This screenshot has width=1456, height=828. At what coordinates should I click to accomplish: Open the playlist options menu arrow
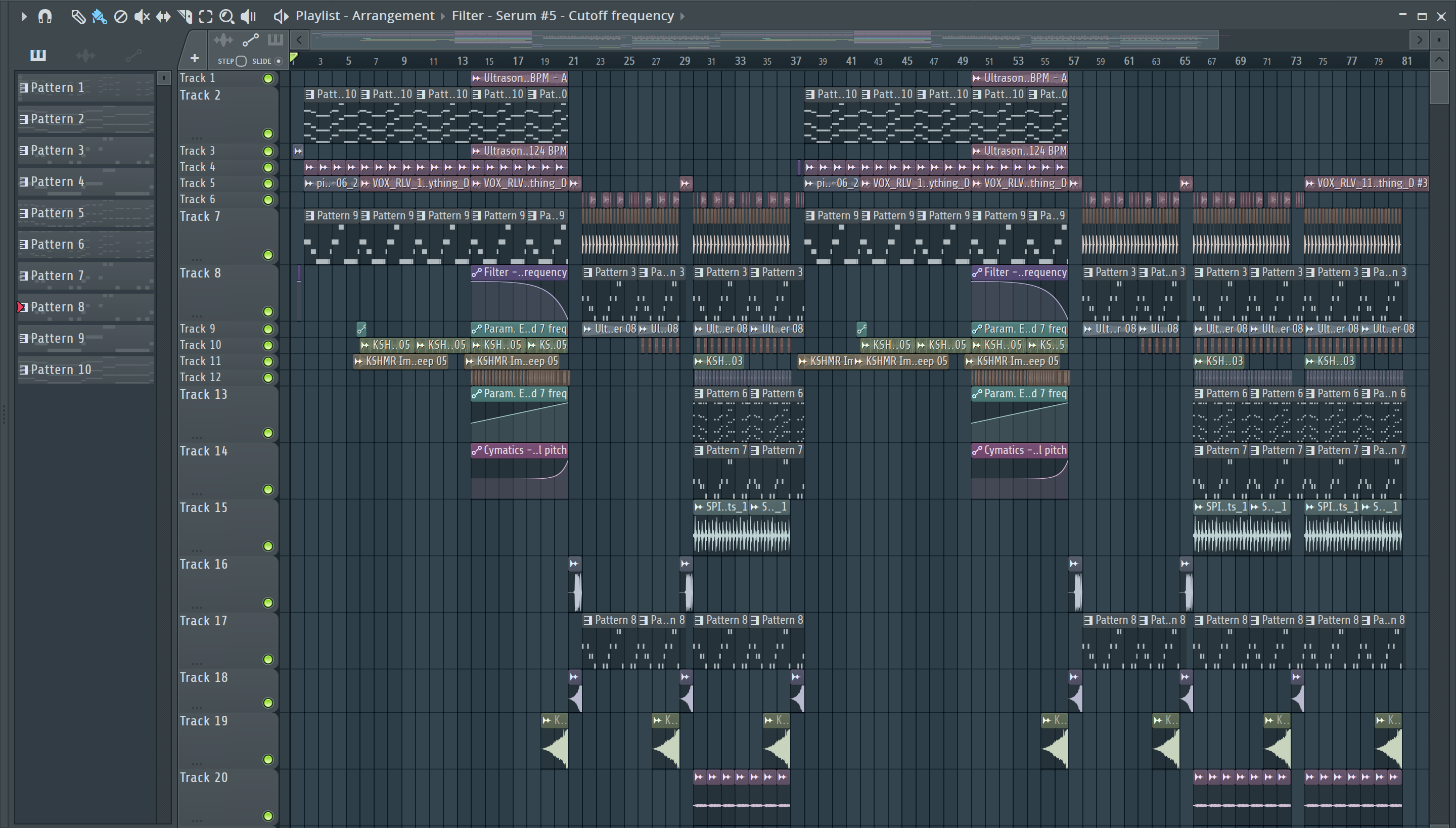(24, 17)
